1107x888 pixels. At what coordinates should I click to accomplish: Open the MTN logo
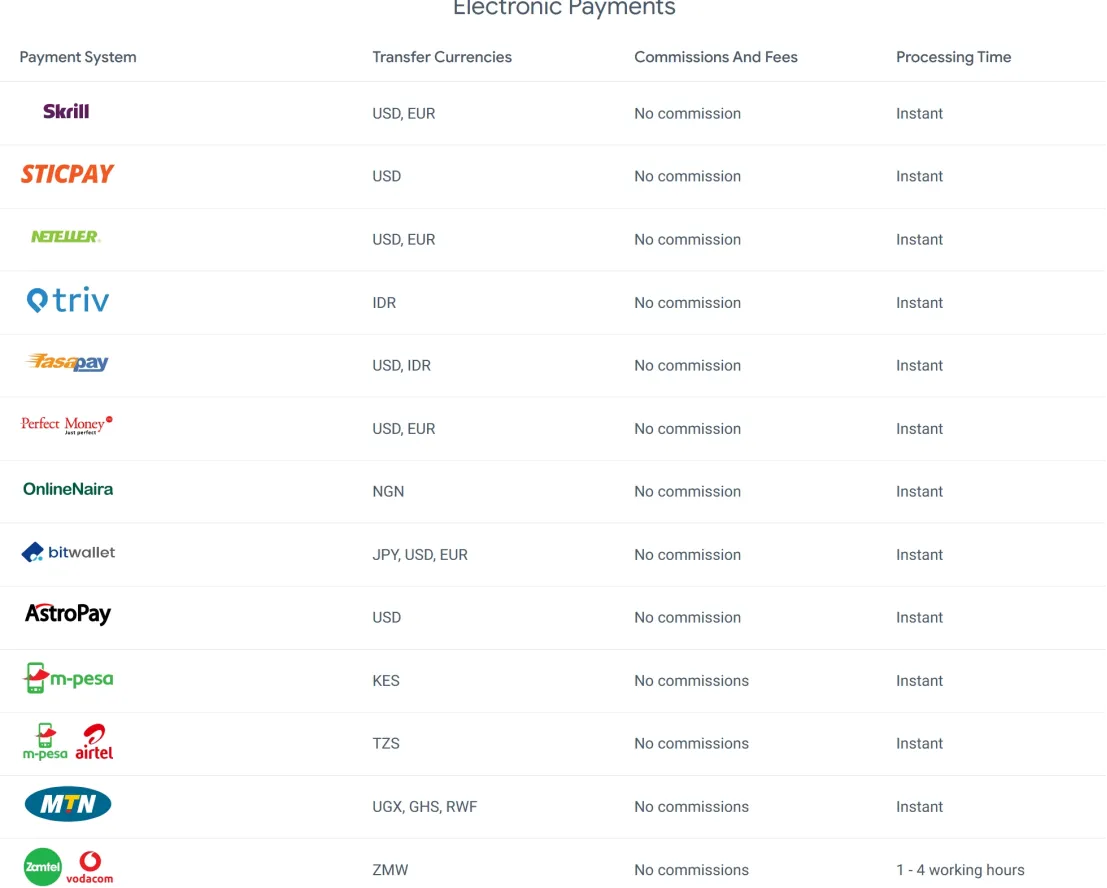(x=68, y=804)
